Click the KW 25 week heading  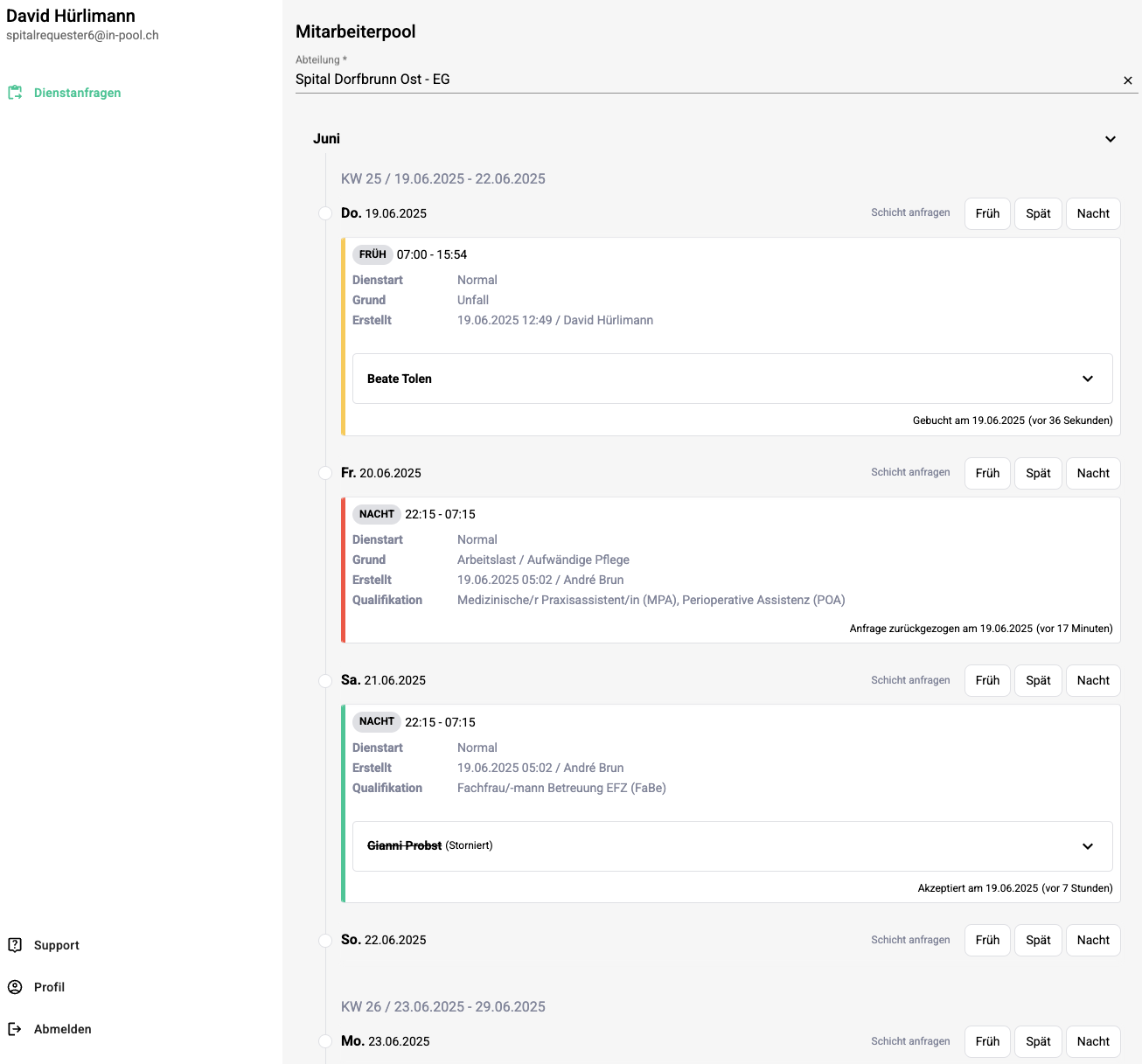443,178
